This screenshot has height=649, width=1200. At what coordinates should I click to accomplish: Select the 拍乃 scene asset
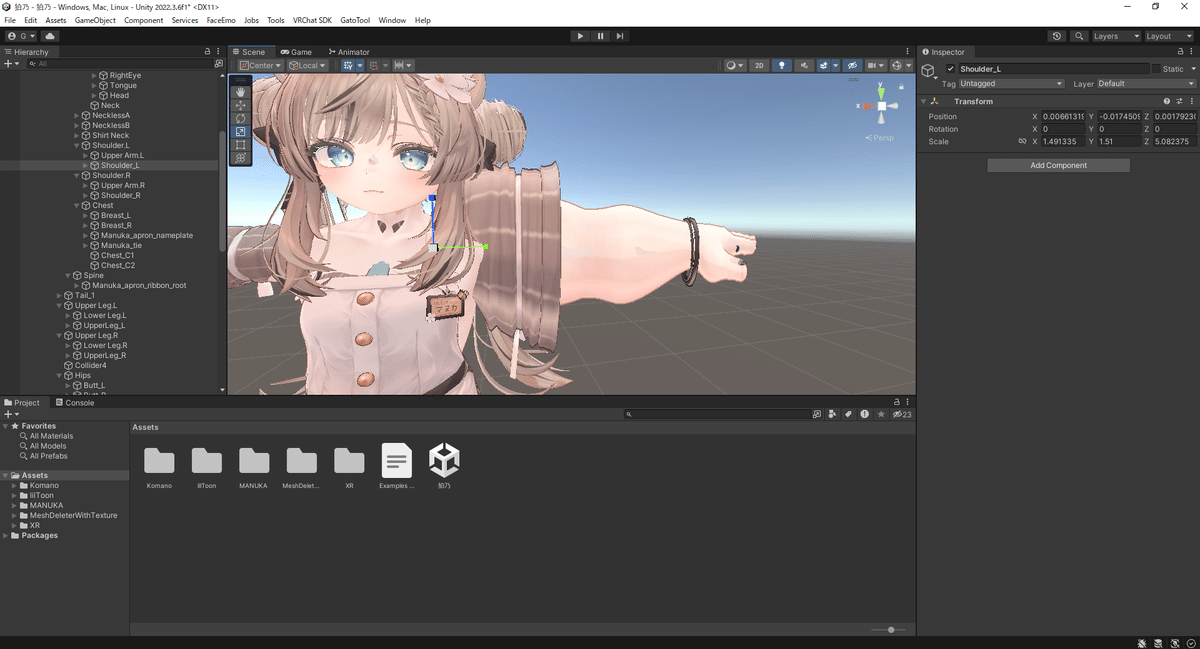[444, 466]
